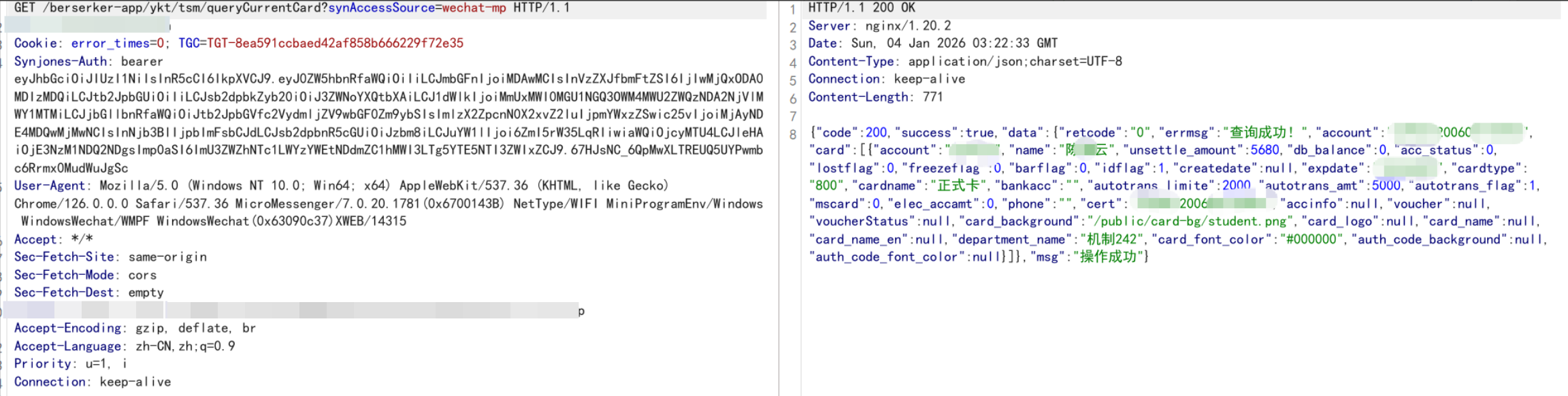Click the Date response header line
The width and height of the screenshot is (1568, 396).
932,44
